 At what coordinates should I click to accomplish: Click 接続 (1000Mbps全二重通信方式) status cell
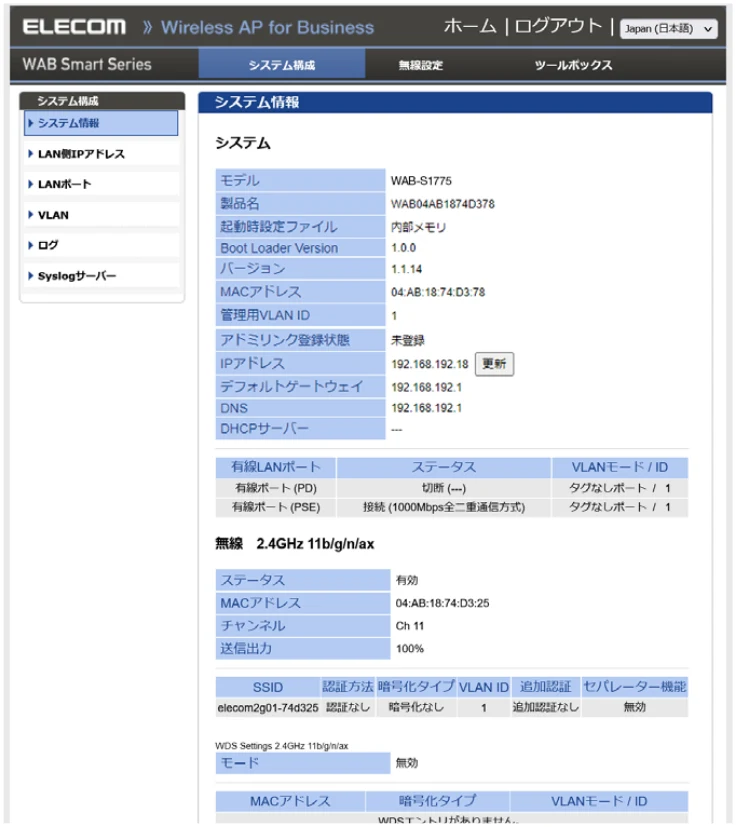click(x=444, y=507)
